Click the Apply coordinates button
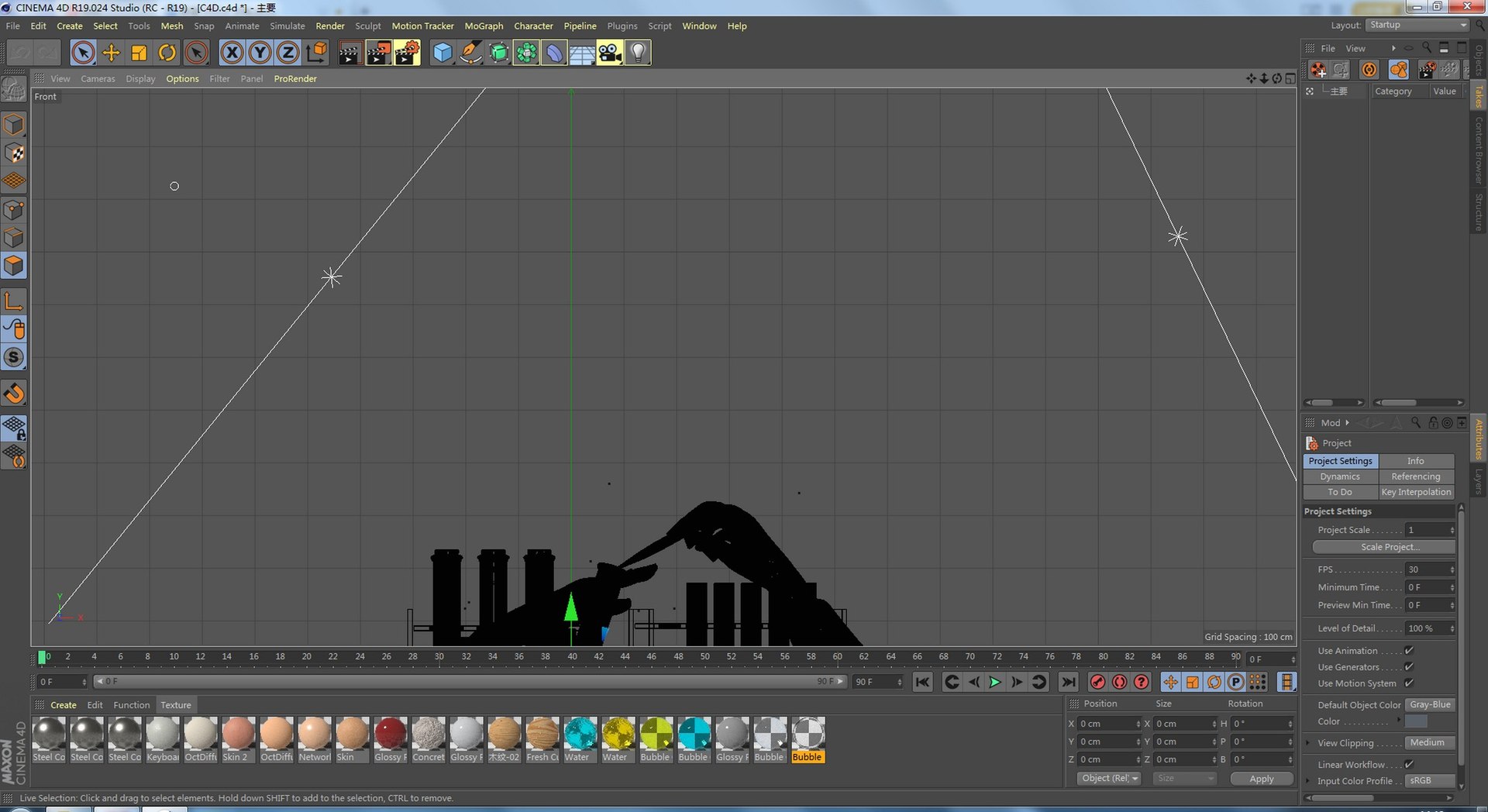The width and height of the screenshot is (1488, 812). click(x=1262, y=779)
